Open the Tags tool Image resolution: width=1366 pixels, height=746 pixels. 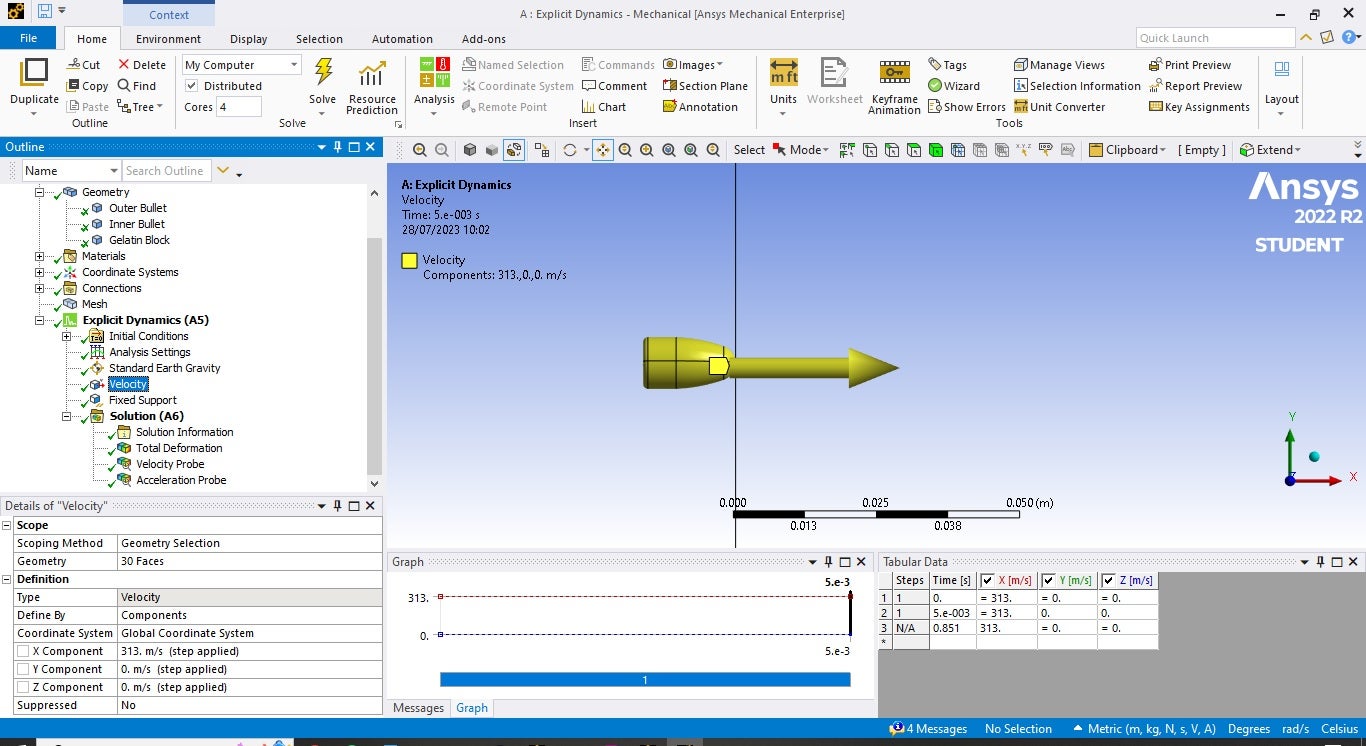[947, 65]
